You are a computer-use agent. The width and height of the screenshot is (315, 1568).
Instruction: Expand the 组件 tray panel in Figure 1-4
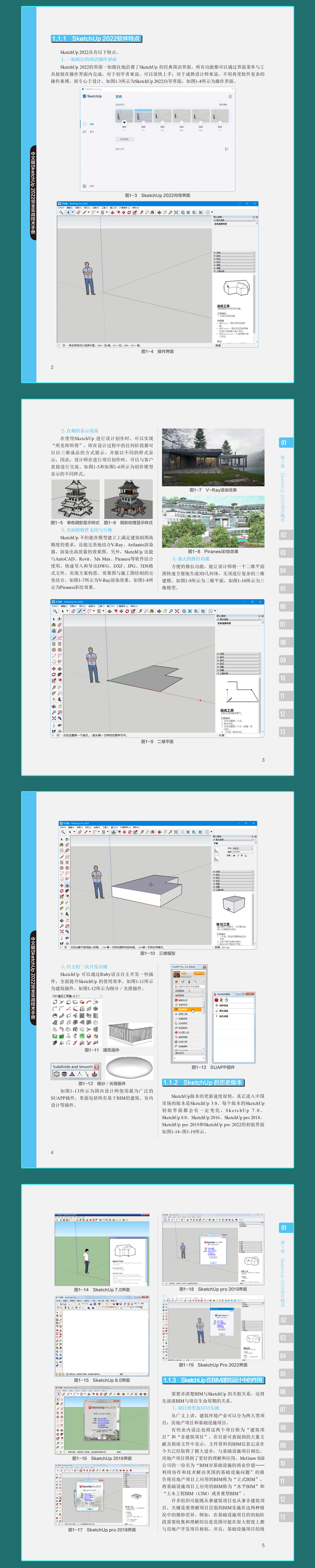[x=234, y=256]
